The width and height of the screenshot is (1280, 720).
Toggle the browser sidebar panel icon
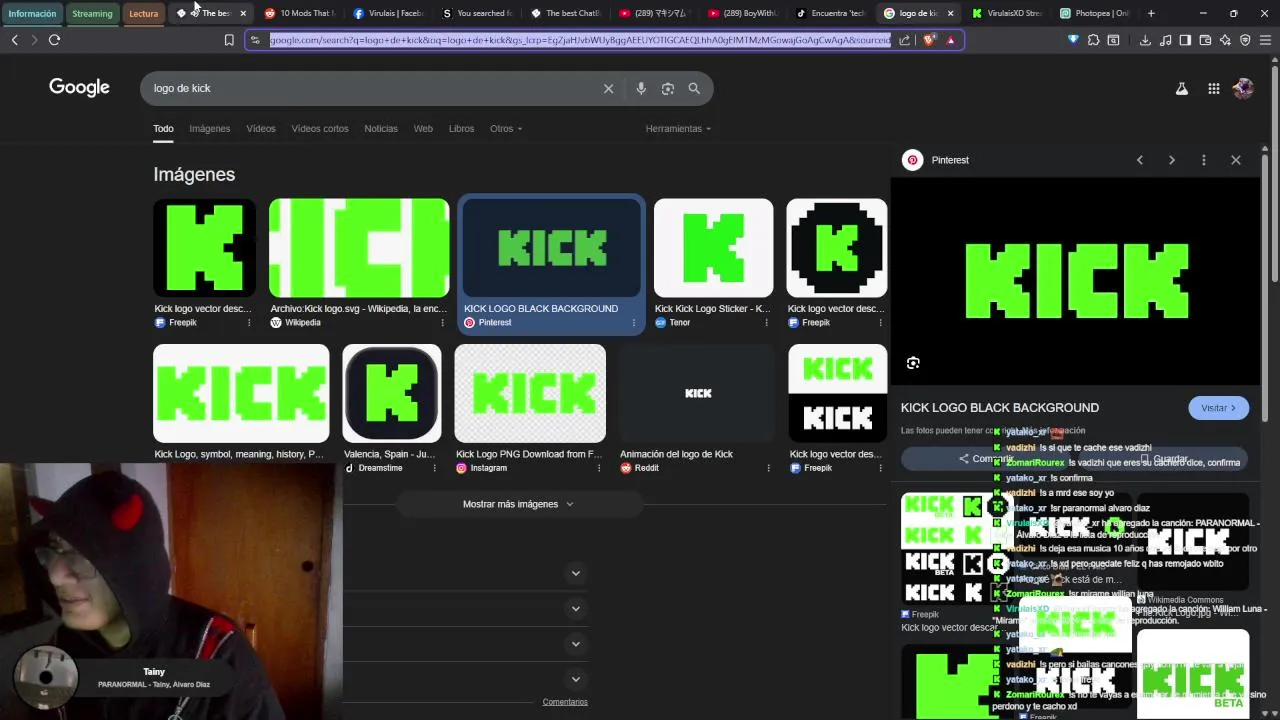pos(1185,40)
